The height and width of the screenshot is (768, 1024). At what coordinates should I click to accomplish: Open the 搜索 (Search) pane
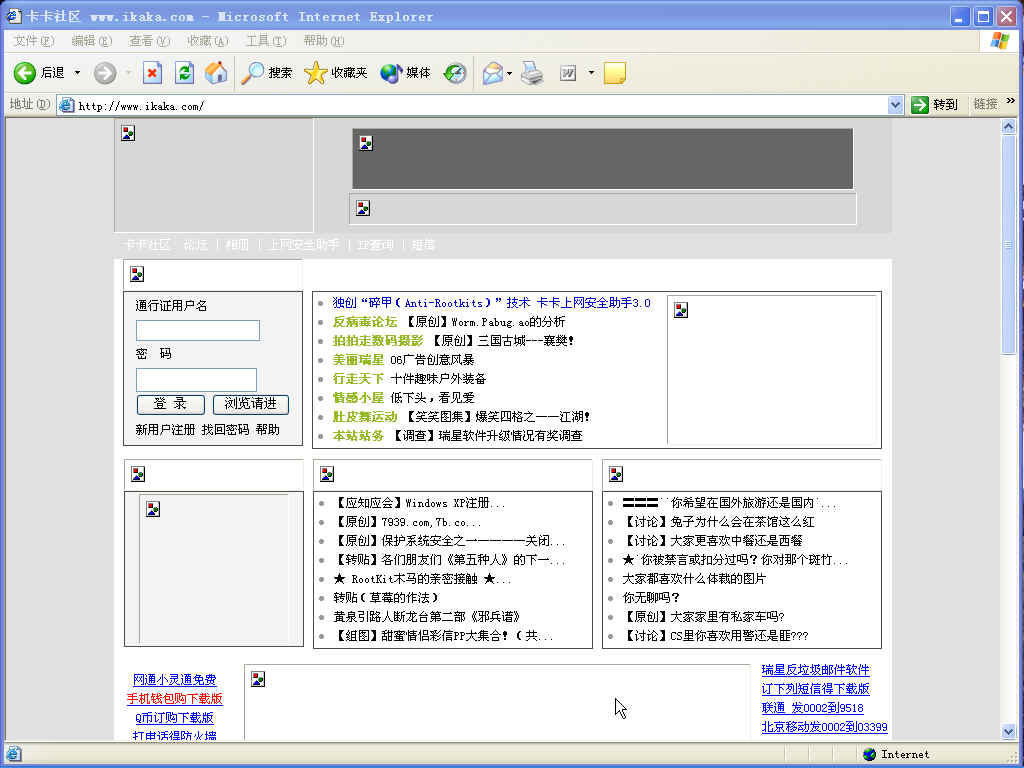pos(267,73)
